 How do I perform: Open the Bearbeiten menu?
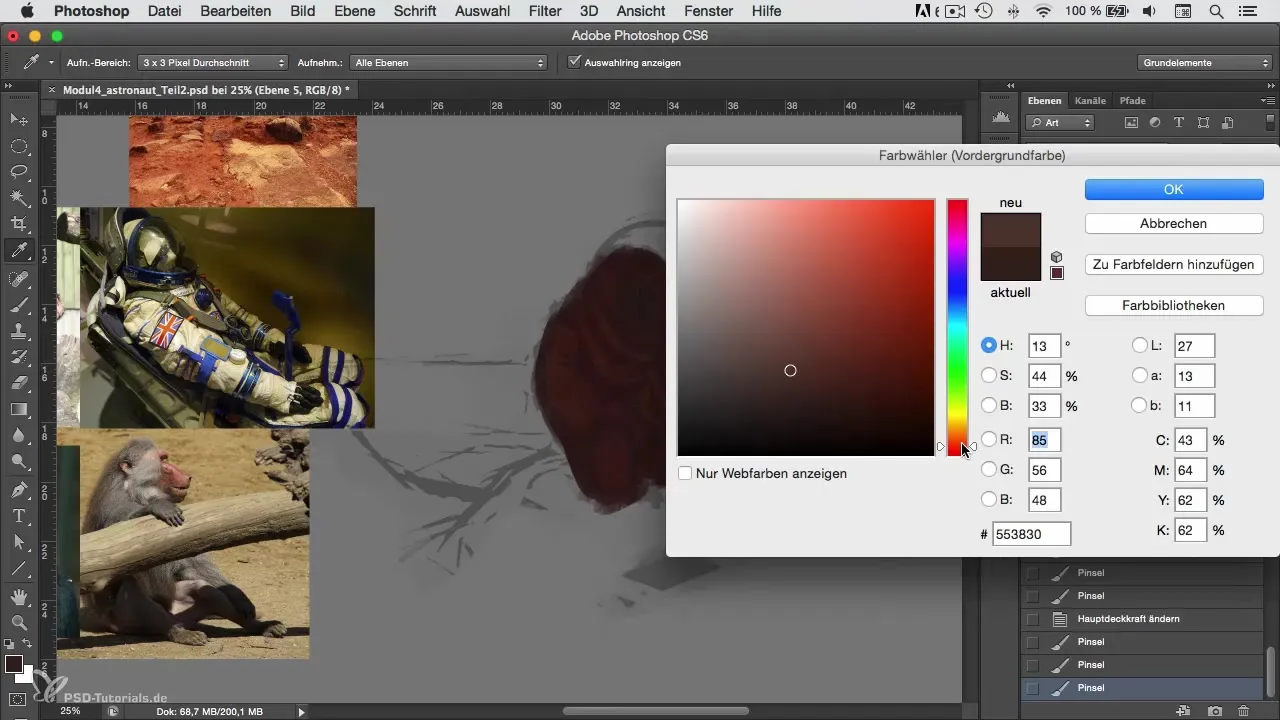point(235,11)
